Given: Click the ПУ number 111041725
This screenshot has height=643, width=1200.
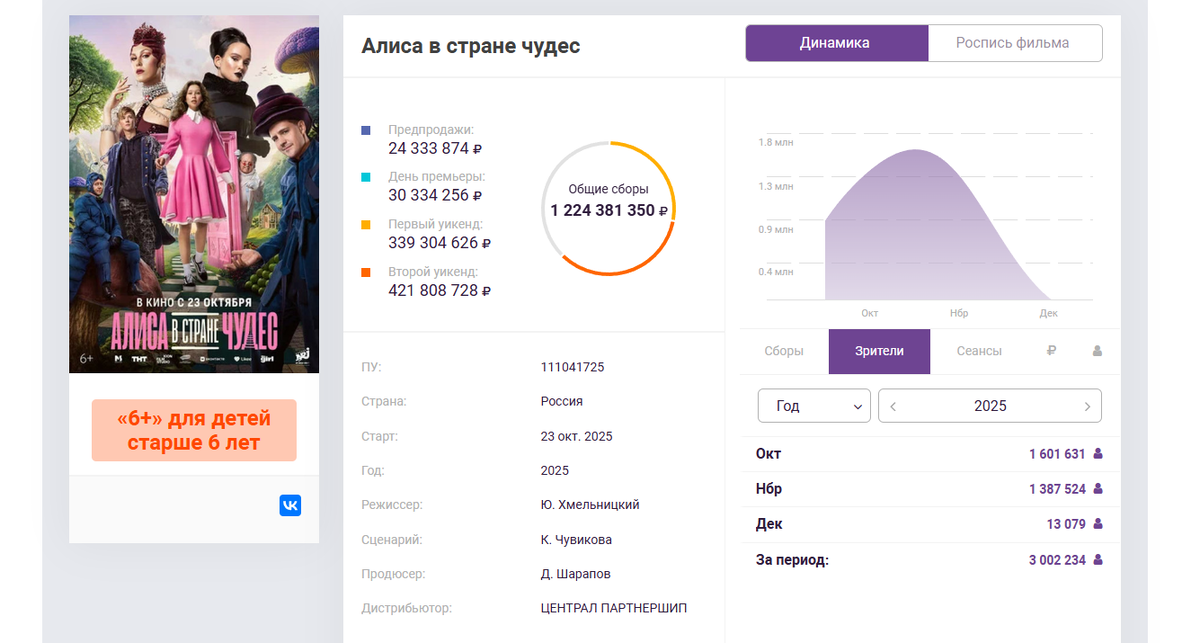Looking at the screenshot, I should point(572,367).
